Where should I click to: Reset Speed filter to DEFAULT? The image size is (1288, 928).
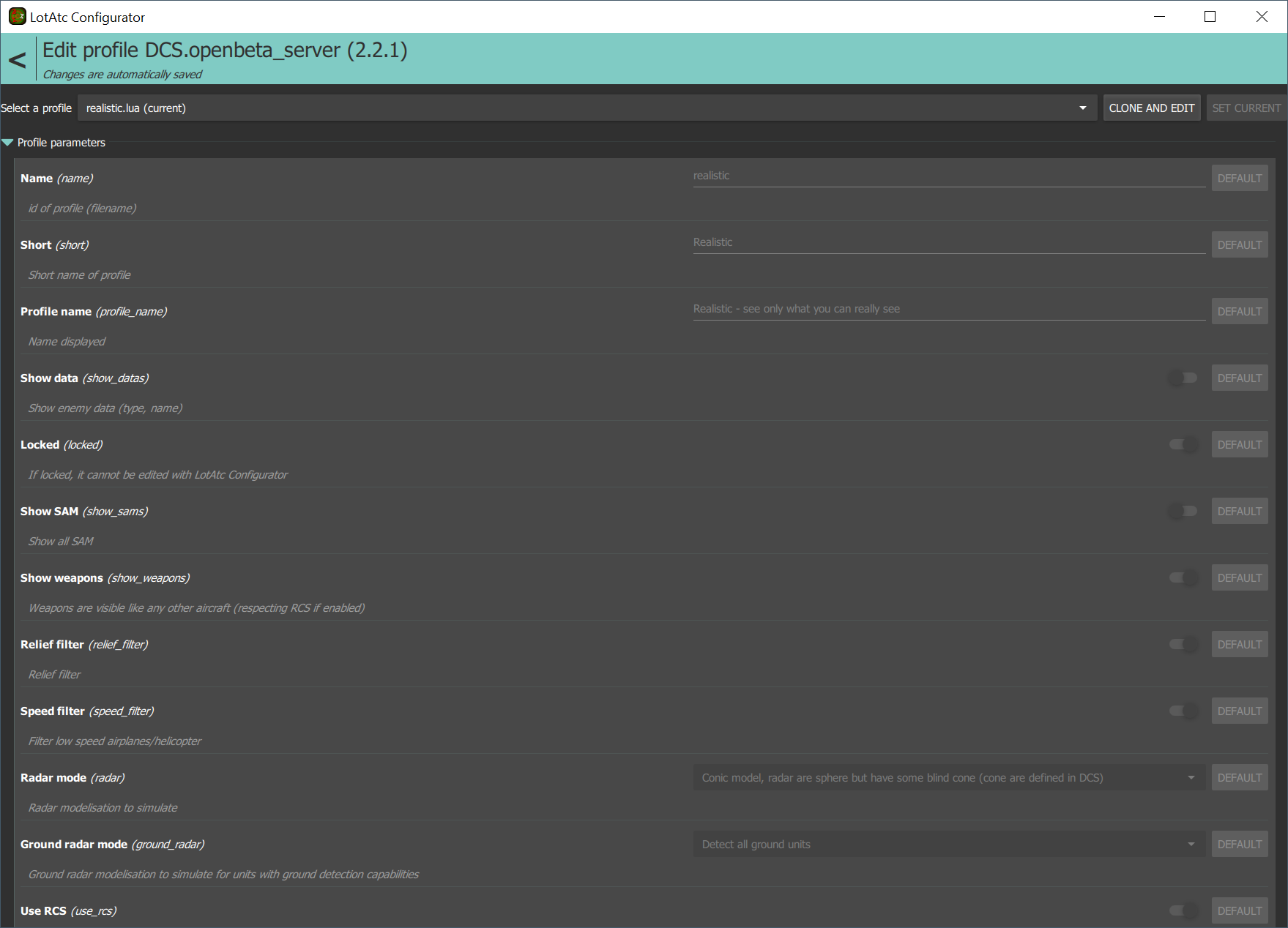[x=1240, y=711]
